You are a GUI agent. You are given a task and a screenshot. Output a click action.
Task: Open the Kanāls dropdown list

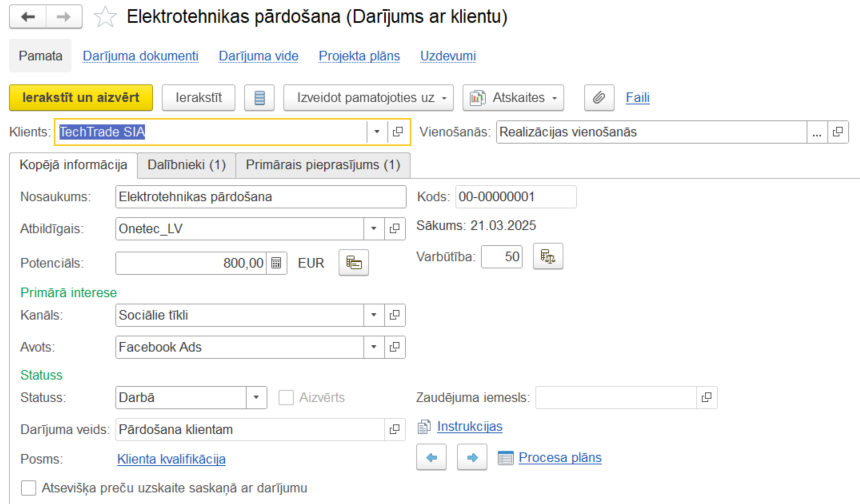(374, 316)
